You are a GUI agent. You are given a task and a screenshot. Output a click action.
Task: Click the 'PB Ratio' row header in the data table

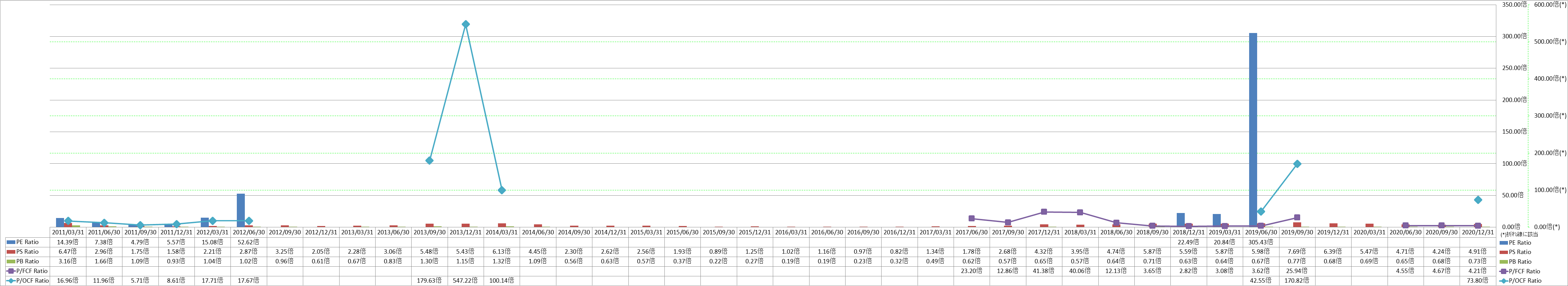28,262
